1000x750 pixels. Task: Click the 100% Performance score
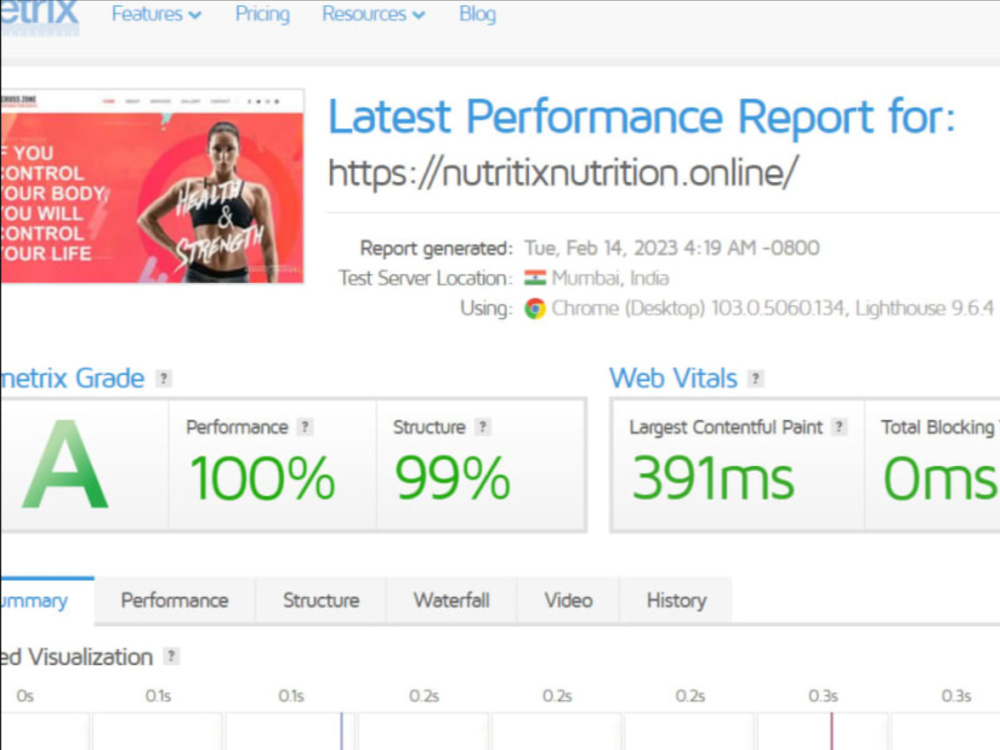[x=262, y=478]
